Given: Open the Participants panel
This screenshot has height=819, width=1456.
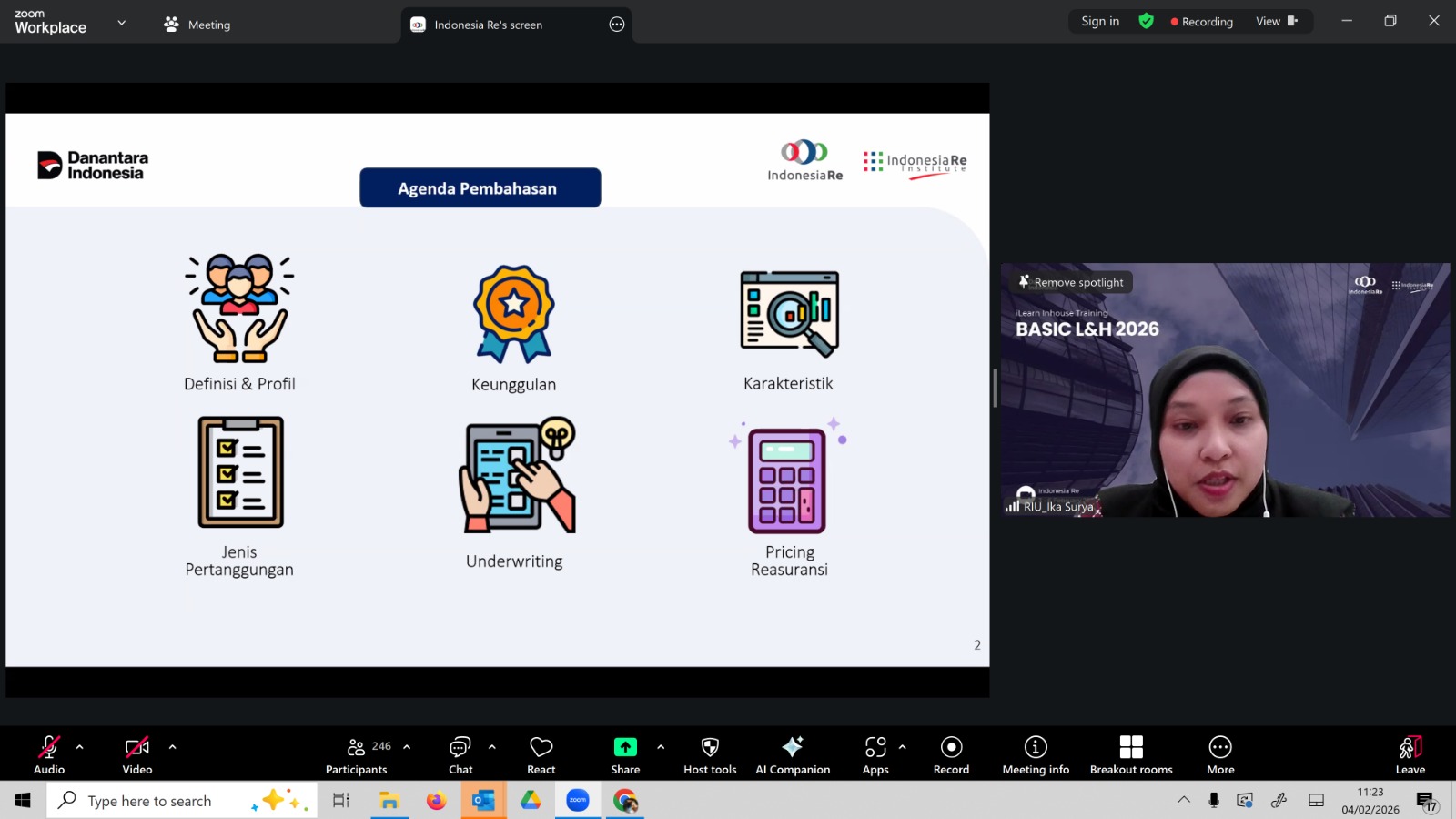Looking at the screenshot, I should (357, 755).
